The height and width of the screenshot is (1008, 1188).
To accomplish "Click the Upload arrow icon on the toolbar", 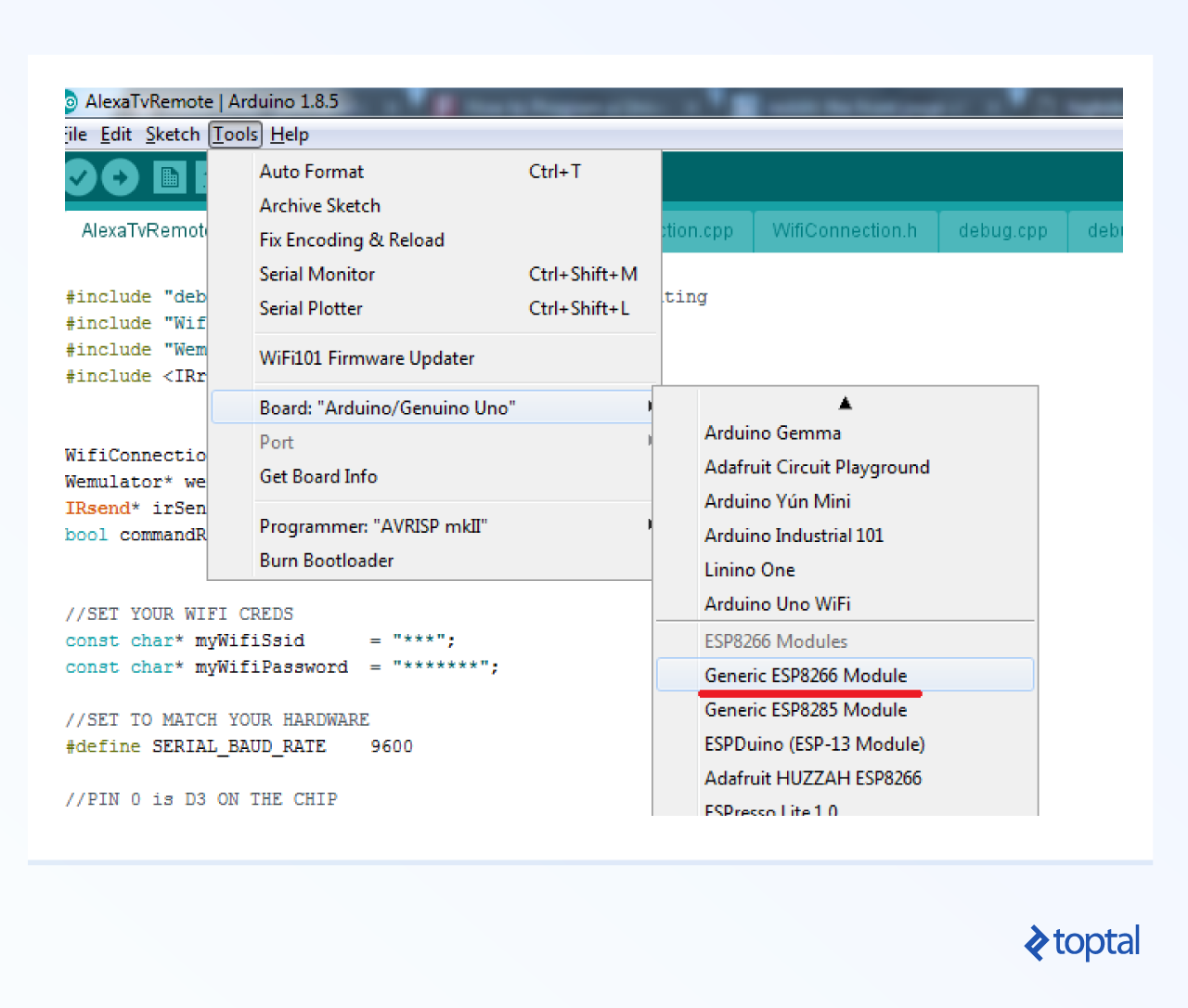I will pyautogui.click(x=121, y=177).
